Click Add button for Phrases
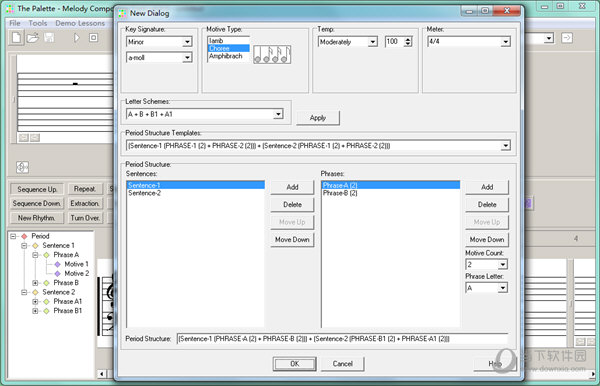The image size is (600, 386). point(487,187)
